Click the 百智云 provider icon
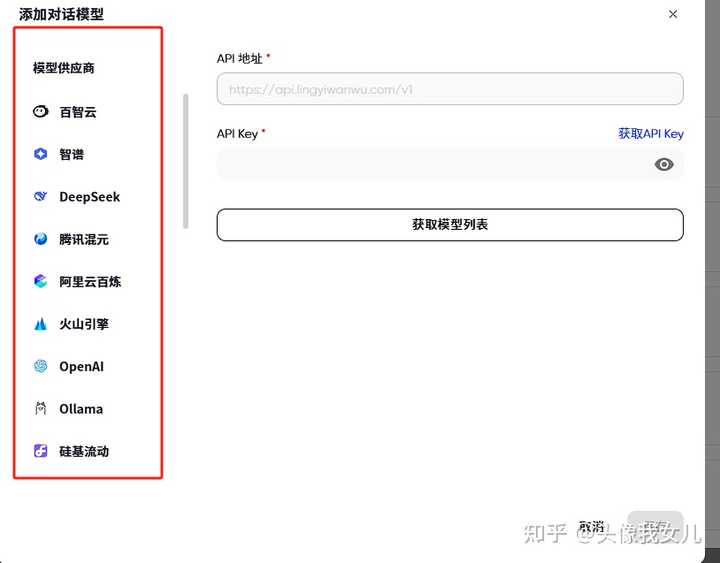 [x=41, y=112]
